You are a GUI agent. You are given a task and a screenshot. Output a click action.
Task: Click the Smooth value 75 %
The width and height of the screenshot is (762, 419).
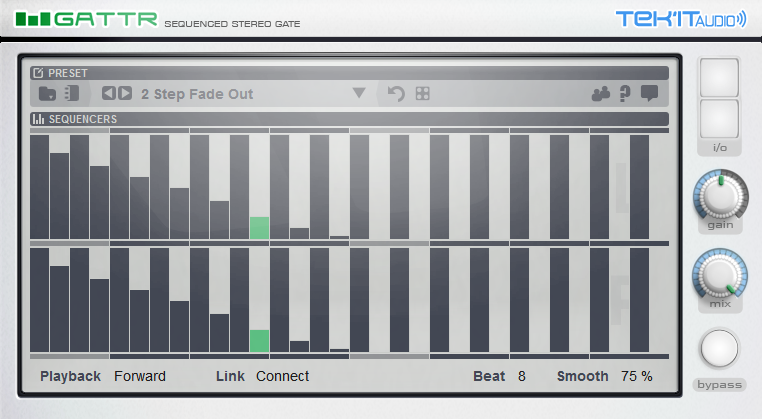(636, 376)
